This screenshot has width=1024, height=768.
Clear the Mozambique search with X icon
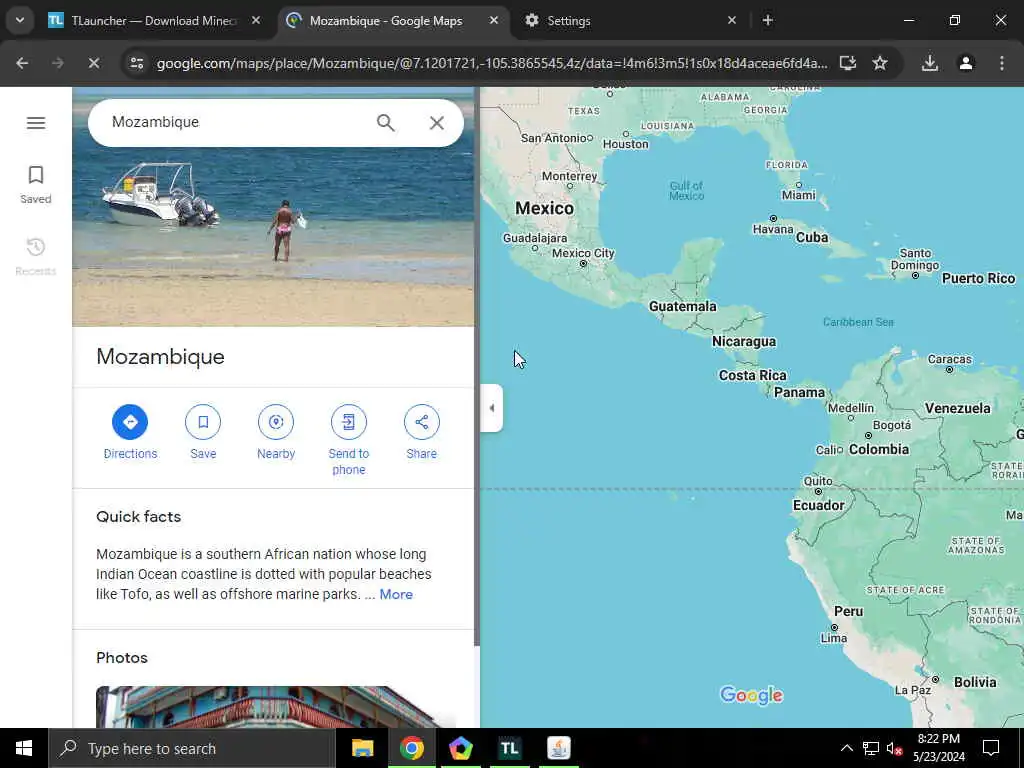click(437, 123)
